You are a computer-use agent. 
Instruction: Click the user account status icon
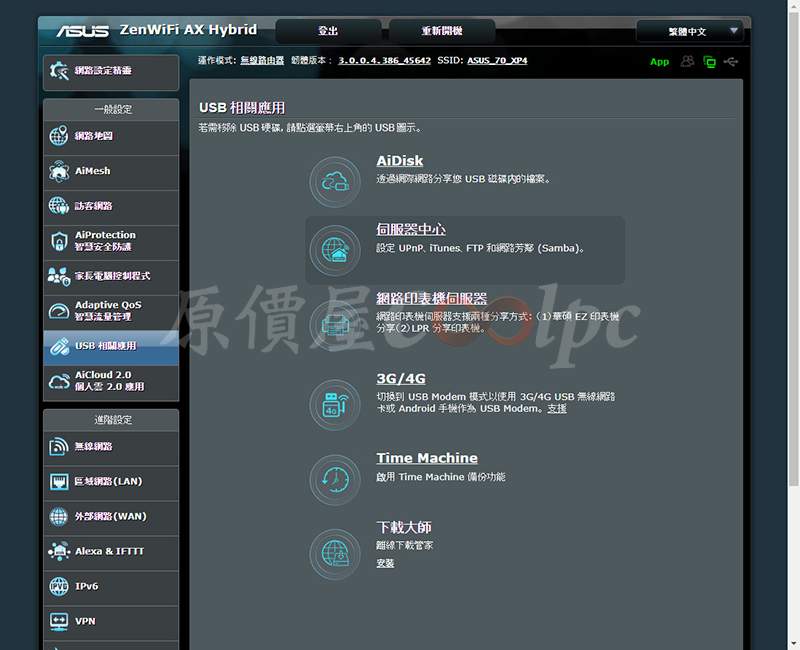point(687,62)
